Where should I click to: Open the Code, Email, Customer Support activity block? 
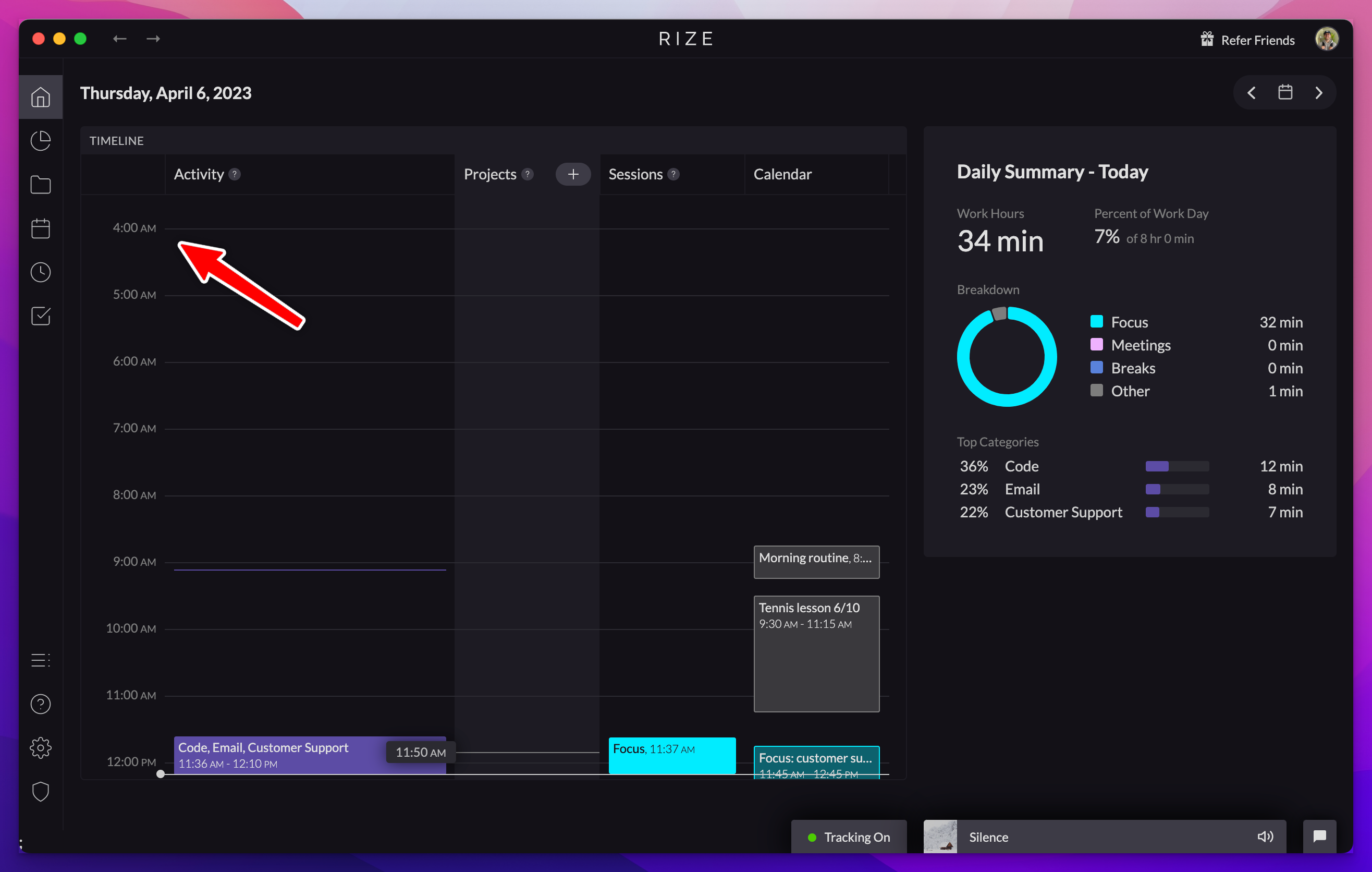pyautogui.click(x=310, y=755)
